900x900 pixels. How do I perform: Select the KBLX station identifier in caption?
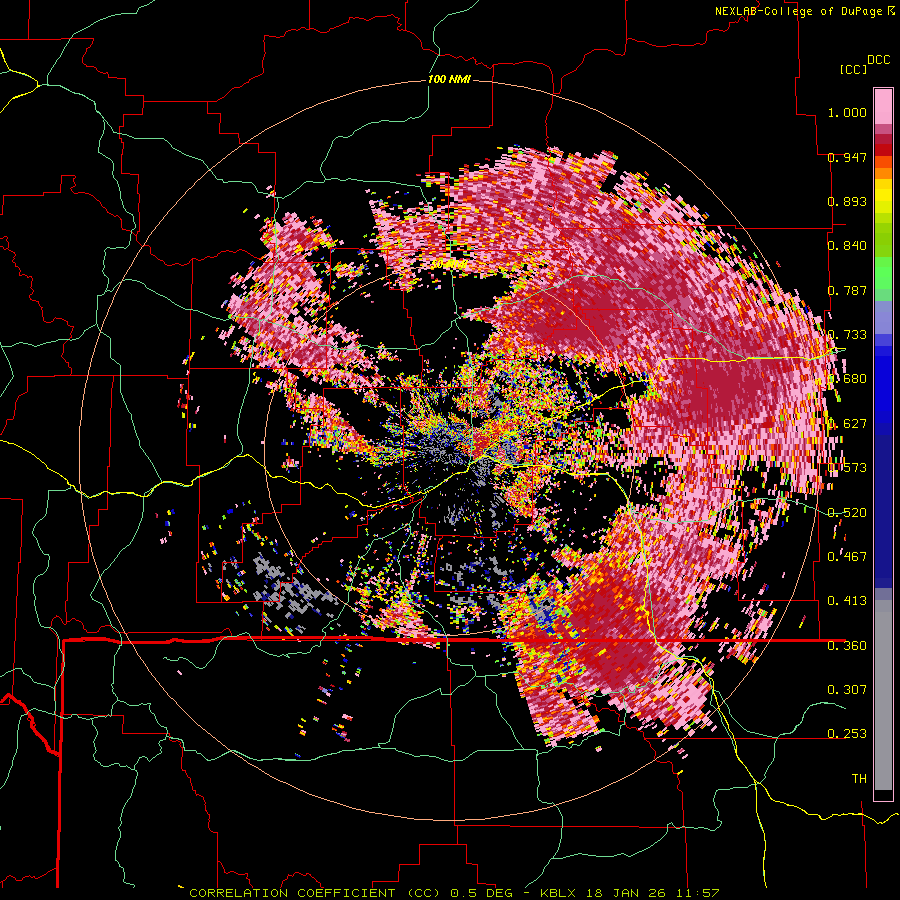click(x=558, y=893)
